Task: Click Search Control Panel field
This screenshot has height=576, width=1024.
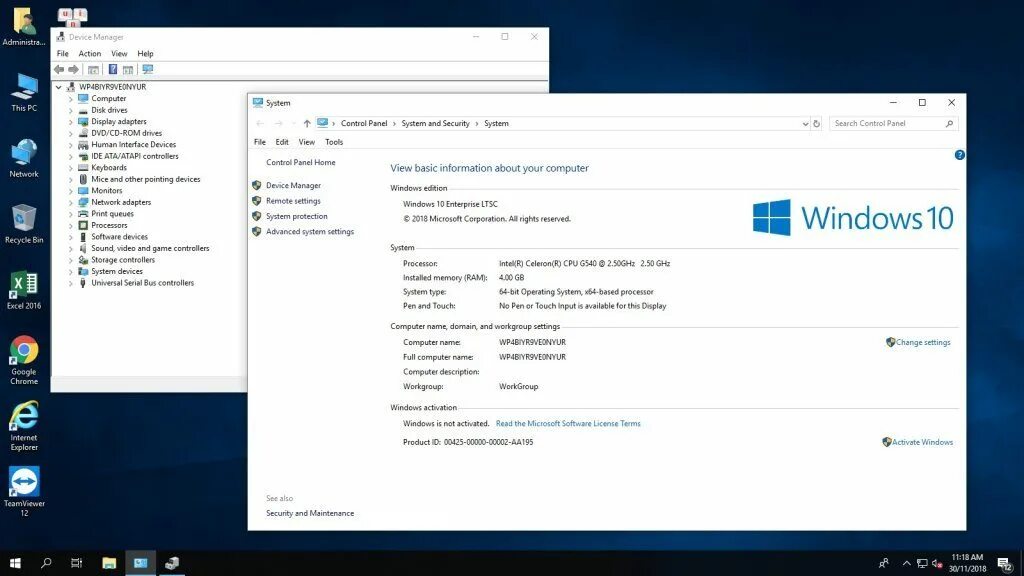Action: [x=893, y=123]
